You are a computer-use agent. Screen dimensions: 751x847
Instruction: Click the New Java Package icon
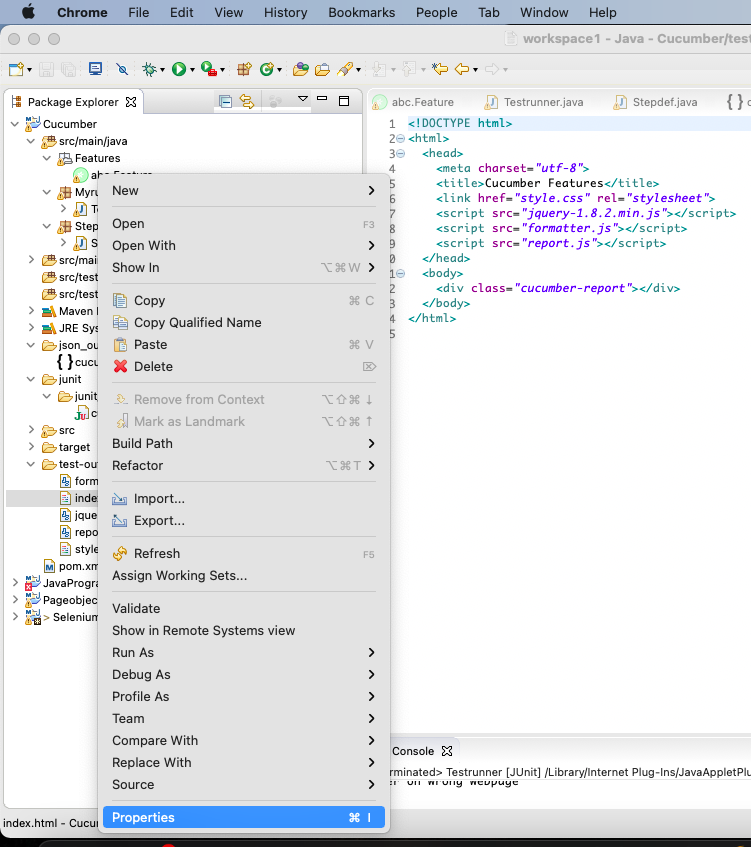pos(244,69)
